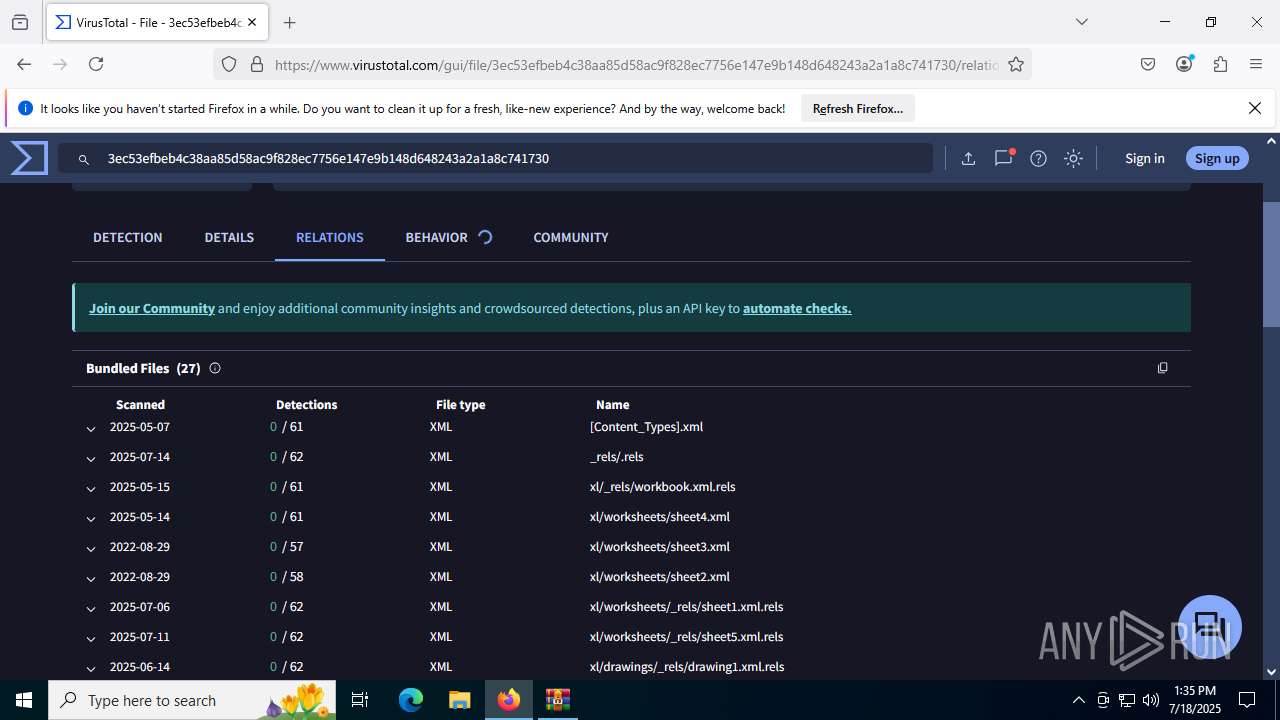Toggle light/dark theme sun icon
This screenshot has height=720, width=1280.
pyautogui.click(x=1073, y=158)
